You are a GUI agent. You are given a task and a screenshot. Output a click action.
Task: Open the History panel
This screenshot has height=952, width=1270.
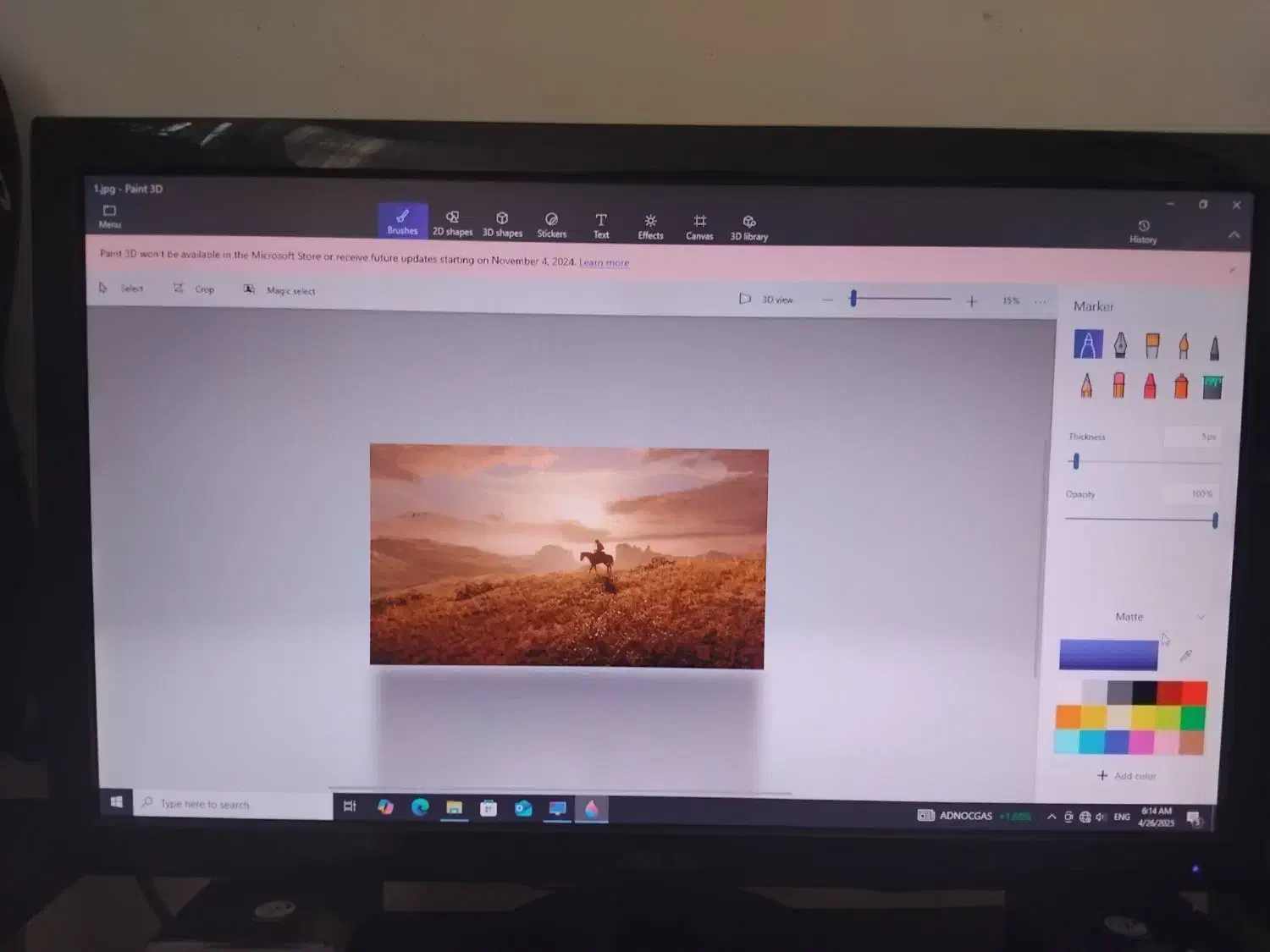pos(1143,231)
